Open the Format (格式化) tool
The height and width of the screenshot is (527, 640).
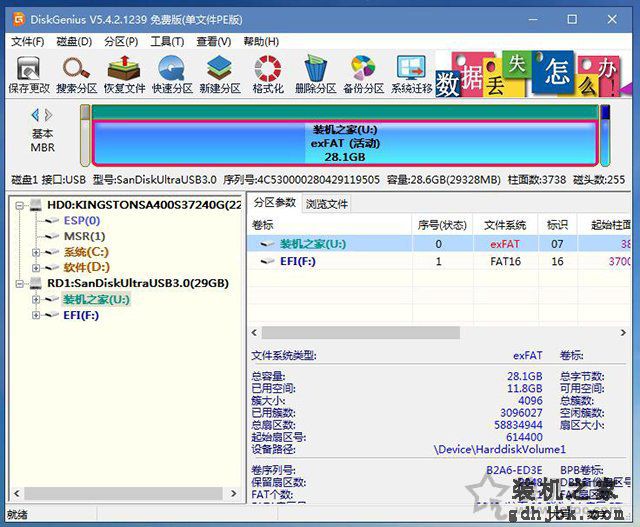268,75
